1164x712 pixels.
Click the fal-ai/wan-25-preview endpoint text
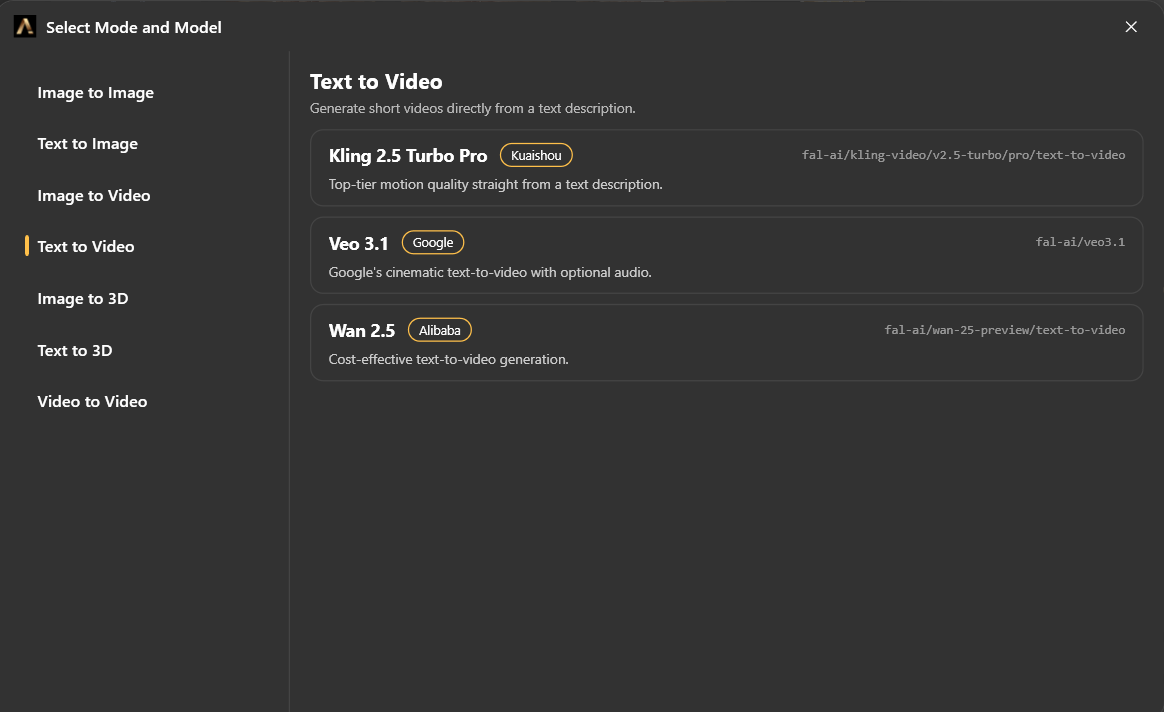(x=1004, y=330)
